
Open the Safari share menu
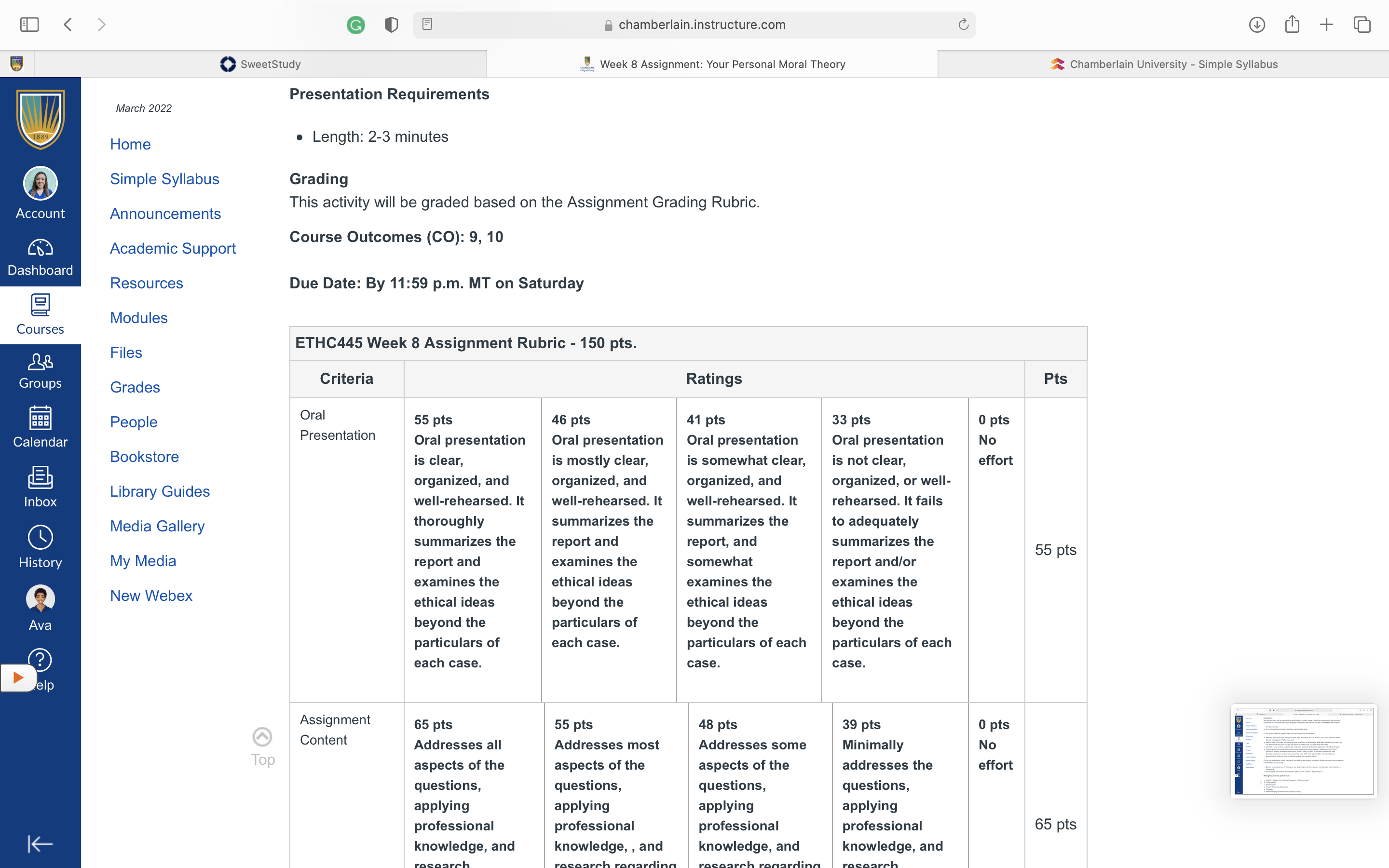(x=1292, y=24)
